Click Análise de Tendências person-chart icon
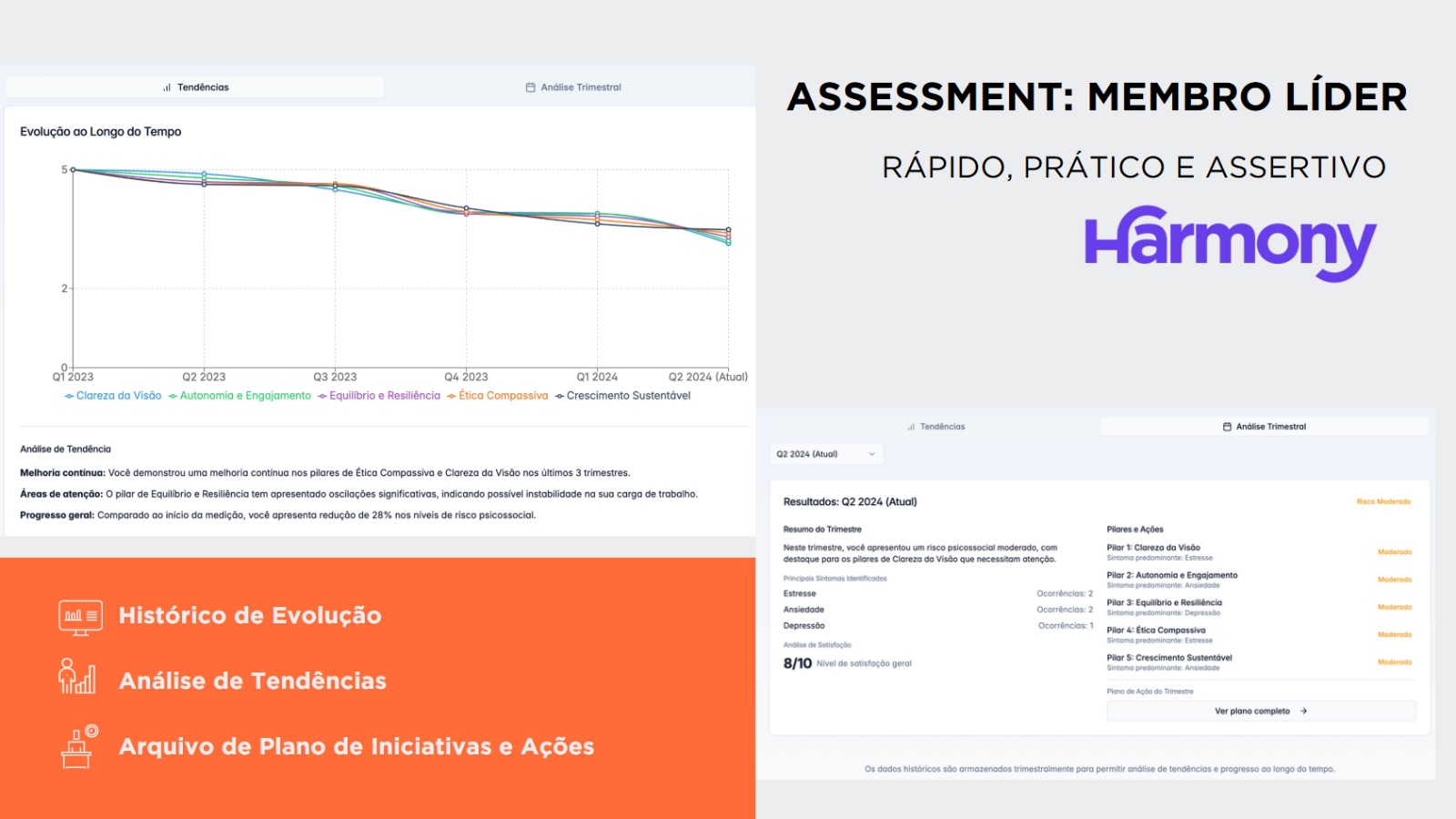The image size is (1456, 819). 77,677
